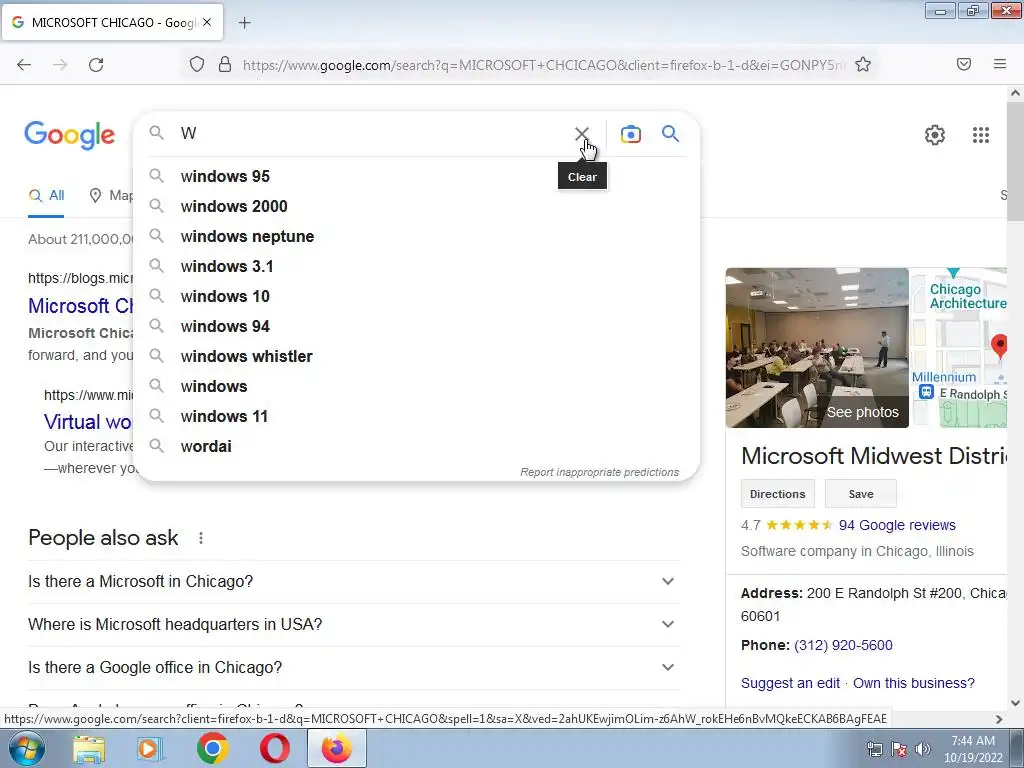
Task: Expand "Is there a Google office in Chicago?"
Action: click(x=353, y=667)
